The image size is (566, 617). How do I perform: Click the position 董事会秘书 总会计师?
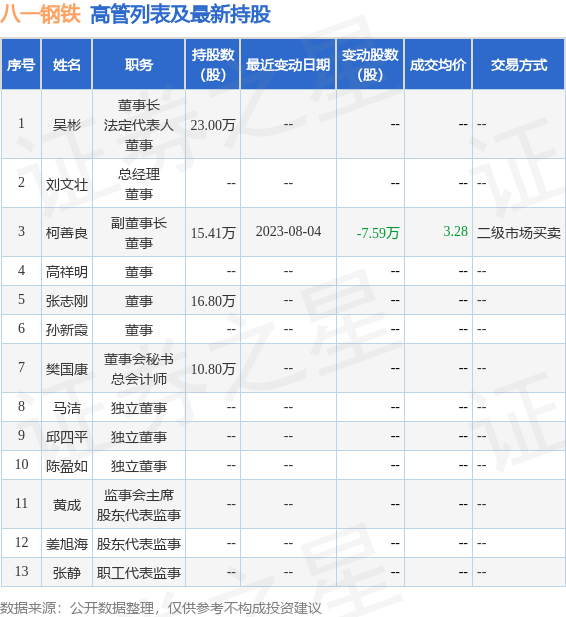pyautogui.click(x=139, y=369)
